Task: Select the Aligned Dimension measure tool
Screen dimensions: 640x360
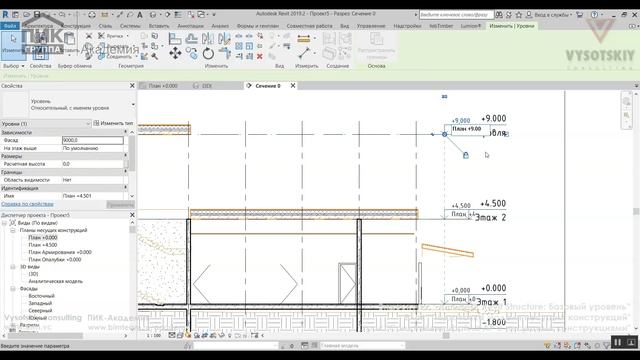Action: click(x=304, y=39)
